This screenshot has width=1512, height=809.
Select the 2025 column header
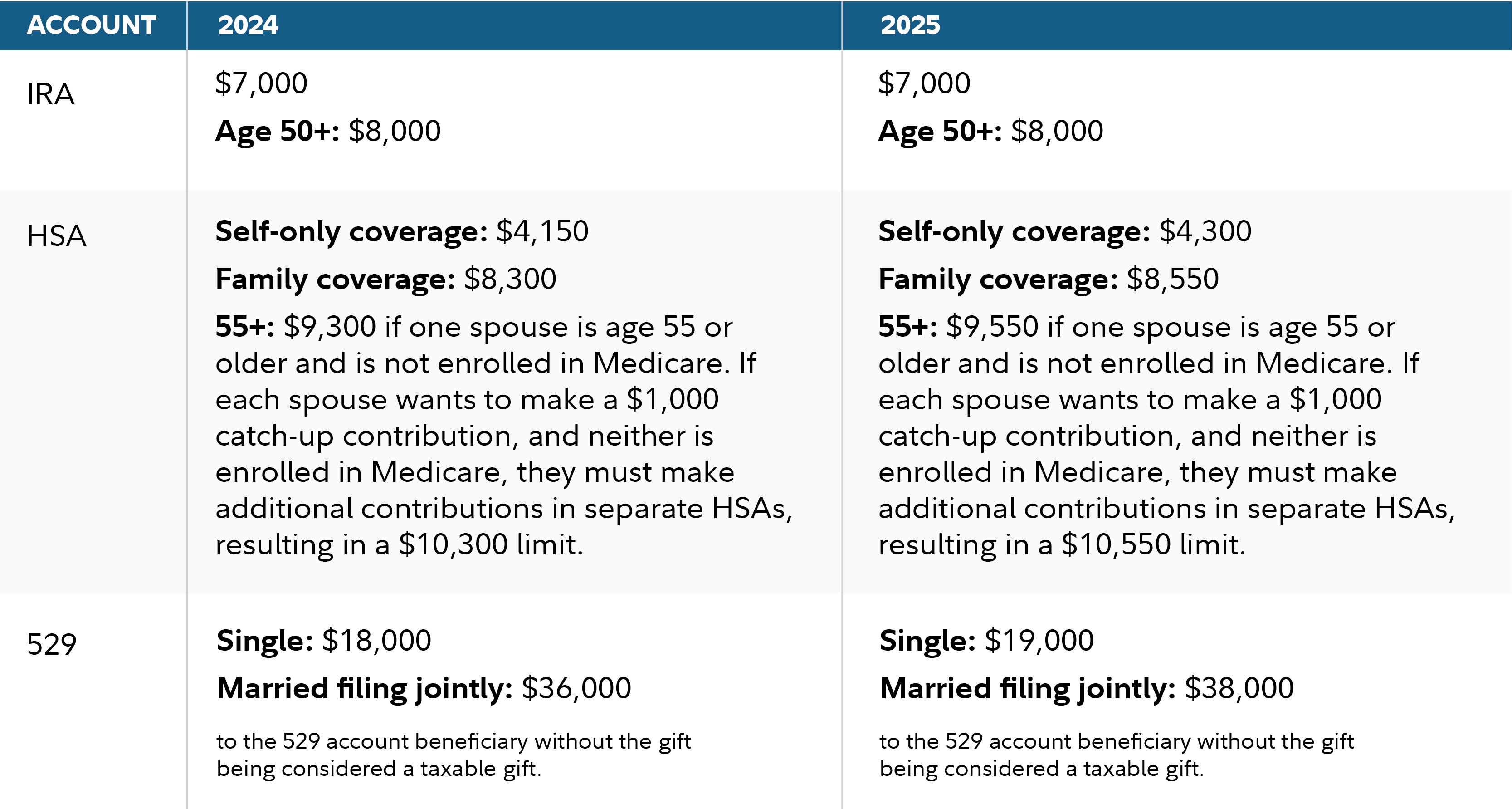click(x=910, y=25)
